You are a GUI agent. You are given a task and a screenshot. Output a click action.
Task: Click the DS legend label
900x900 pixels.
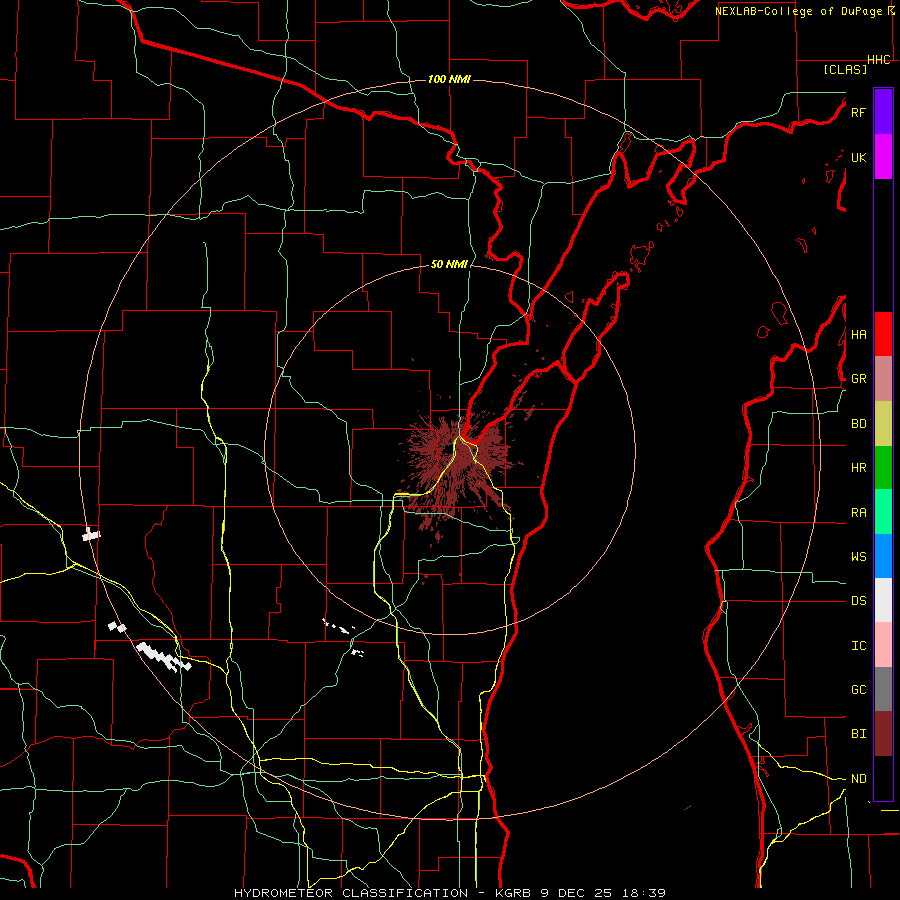click(x=858, y=601)
